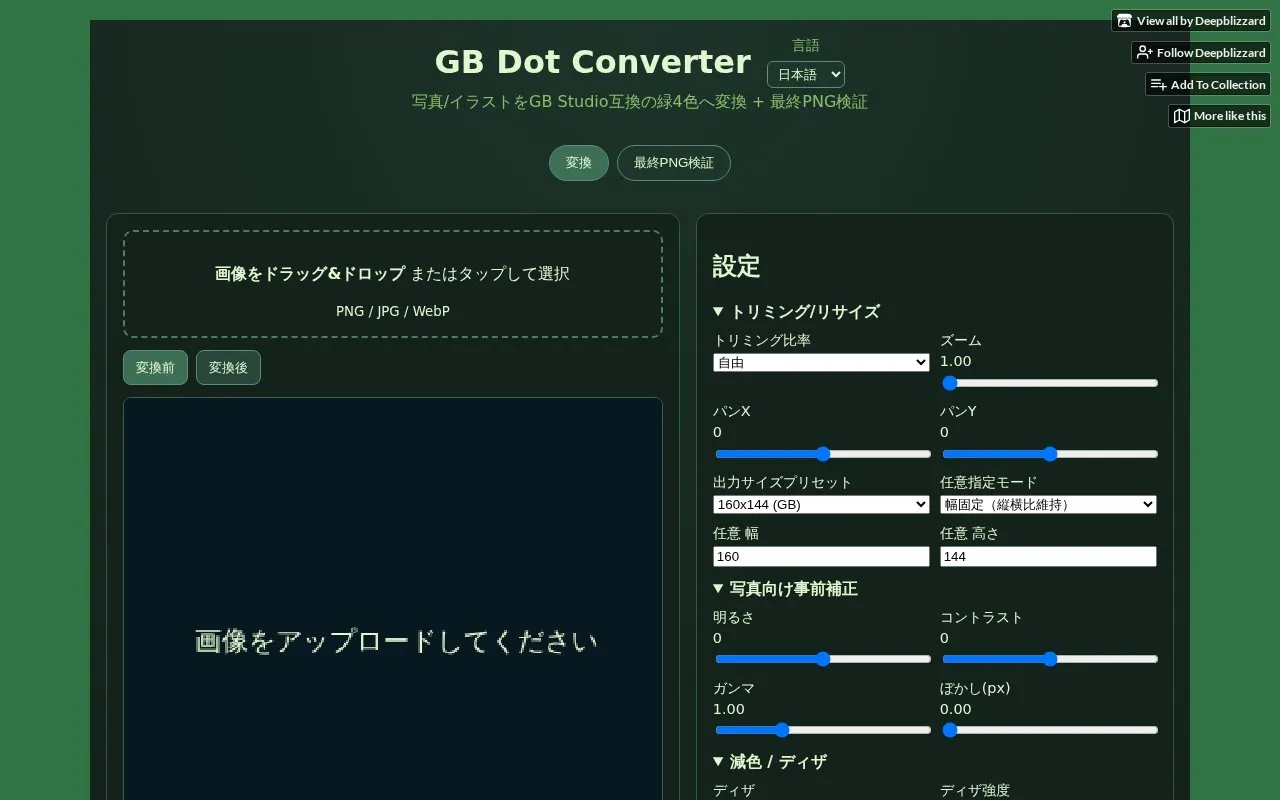This screenshot has height=800, width=1280.
Task: Click the パンY slider
Action: pyautogui.click(x=1050, y=454)
